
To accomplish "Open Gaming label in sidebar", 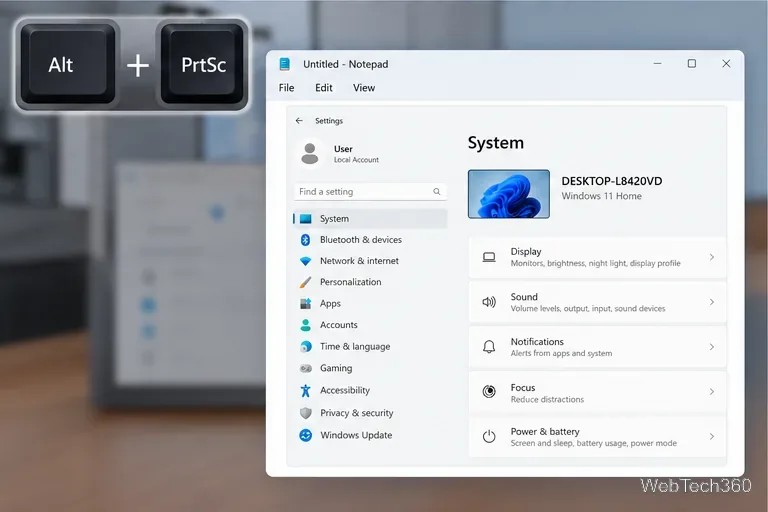I will coord(336,368).
